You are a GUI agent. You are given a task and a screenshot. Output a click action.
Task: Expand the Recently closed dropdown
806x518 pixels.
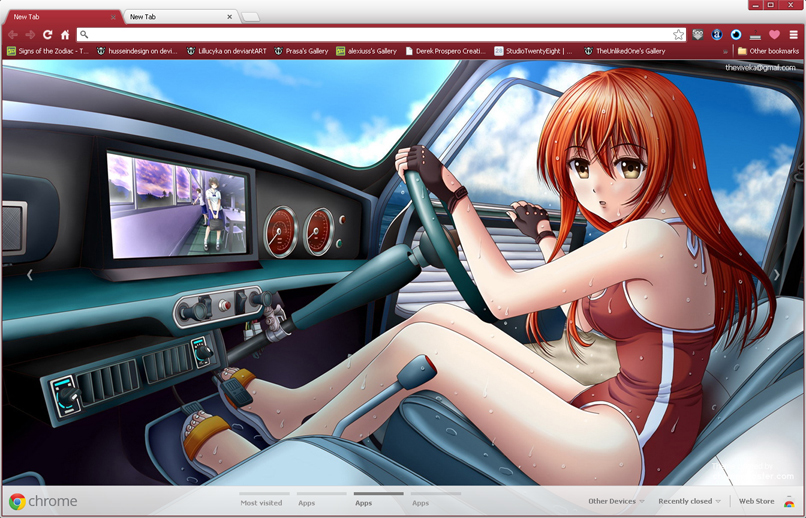689,501
